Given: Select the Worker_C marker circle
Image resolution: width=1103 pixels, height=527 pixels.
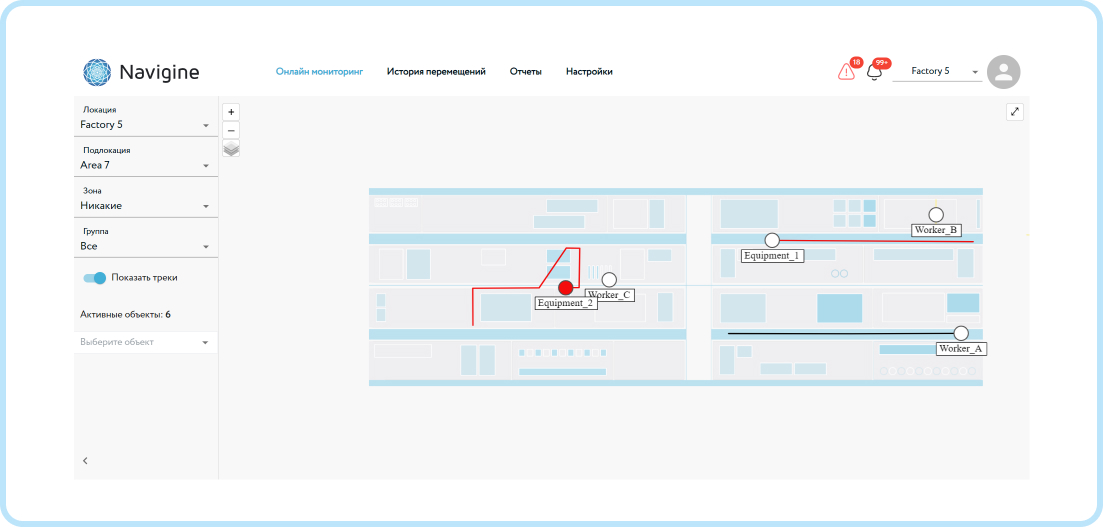Looking at the screenshot, I should point(609,279).
